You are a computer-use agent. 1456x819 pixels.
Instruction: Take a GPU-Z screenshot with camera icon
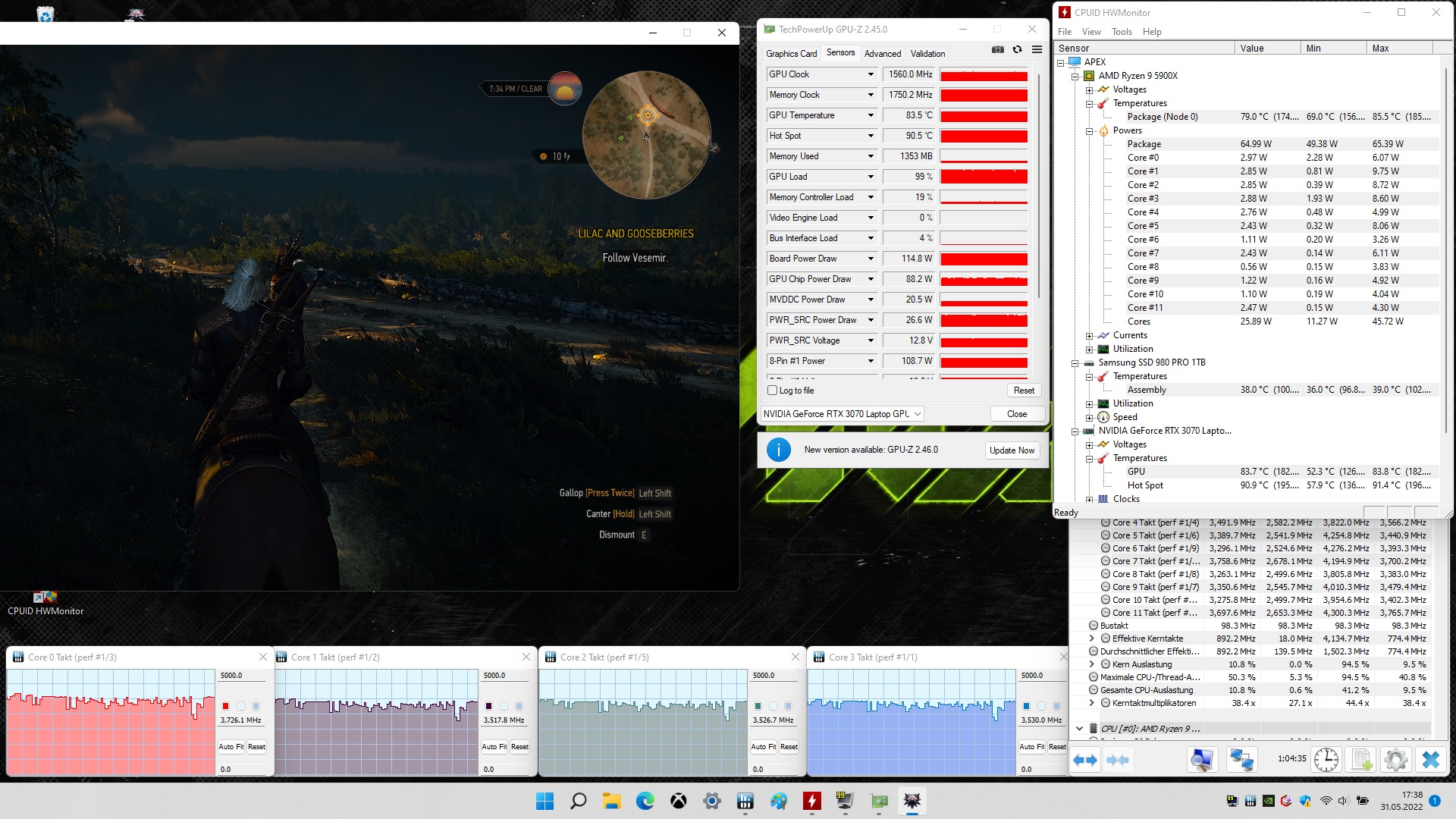tap(997, 49)
